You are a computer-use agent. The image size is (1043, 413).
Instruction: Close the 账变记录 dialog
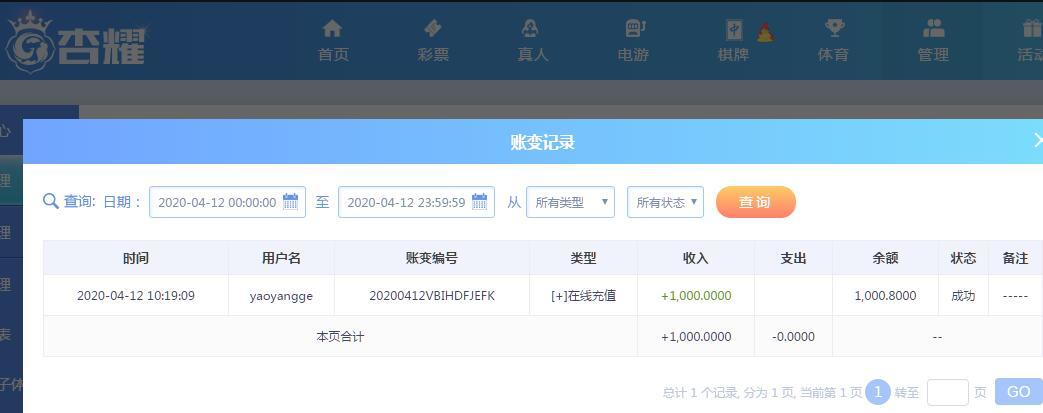1038,140
